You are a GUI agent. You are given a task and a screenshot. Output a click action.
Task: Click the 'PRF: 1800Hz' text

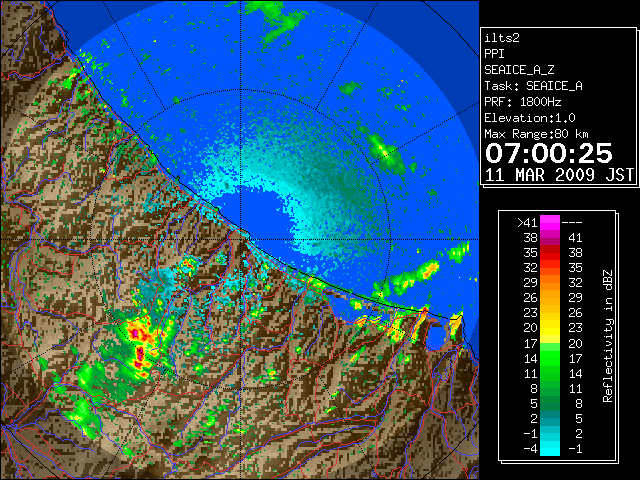tap(522, 102)
